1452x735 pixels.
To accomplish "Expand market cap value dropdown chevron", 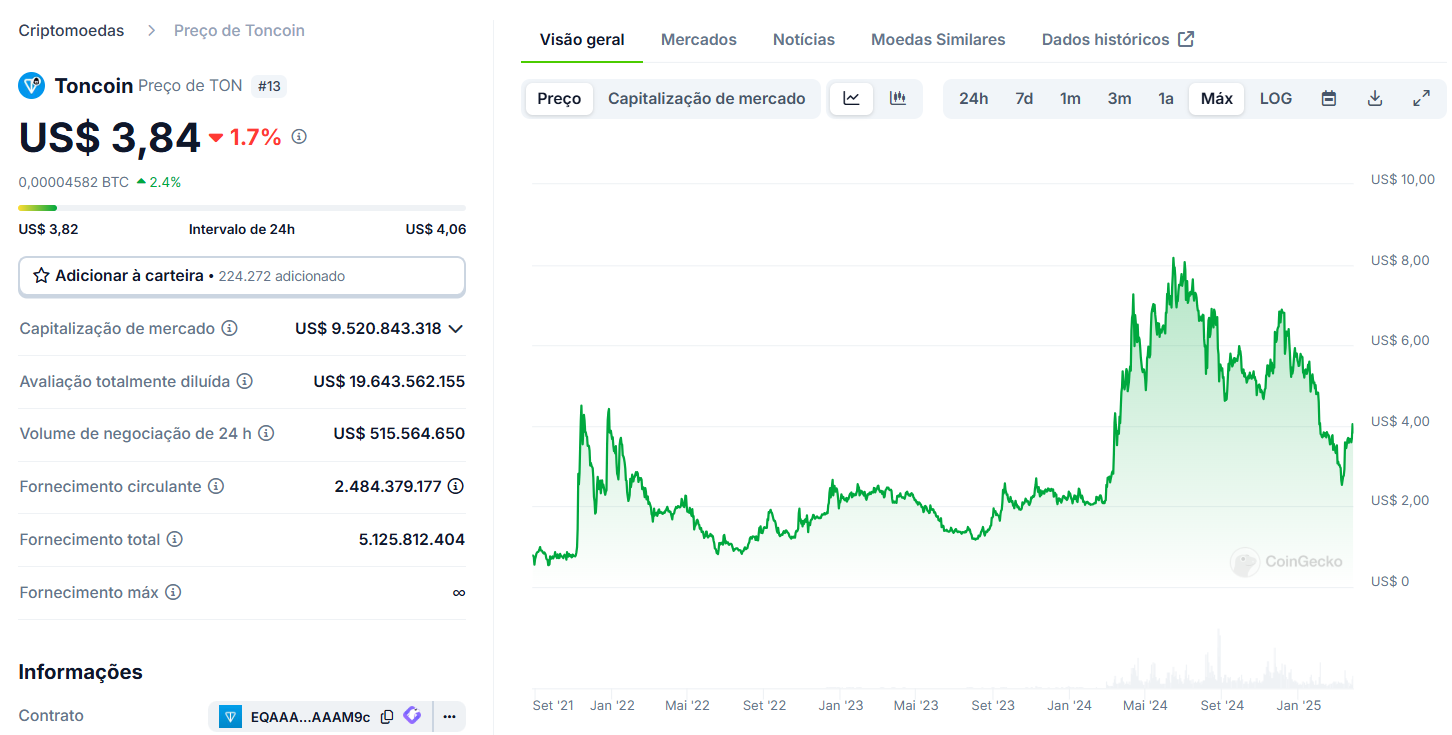I will (x=456, y=328).
